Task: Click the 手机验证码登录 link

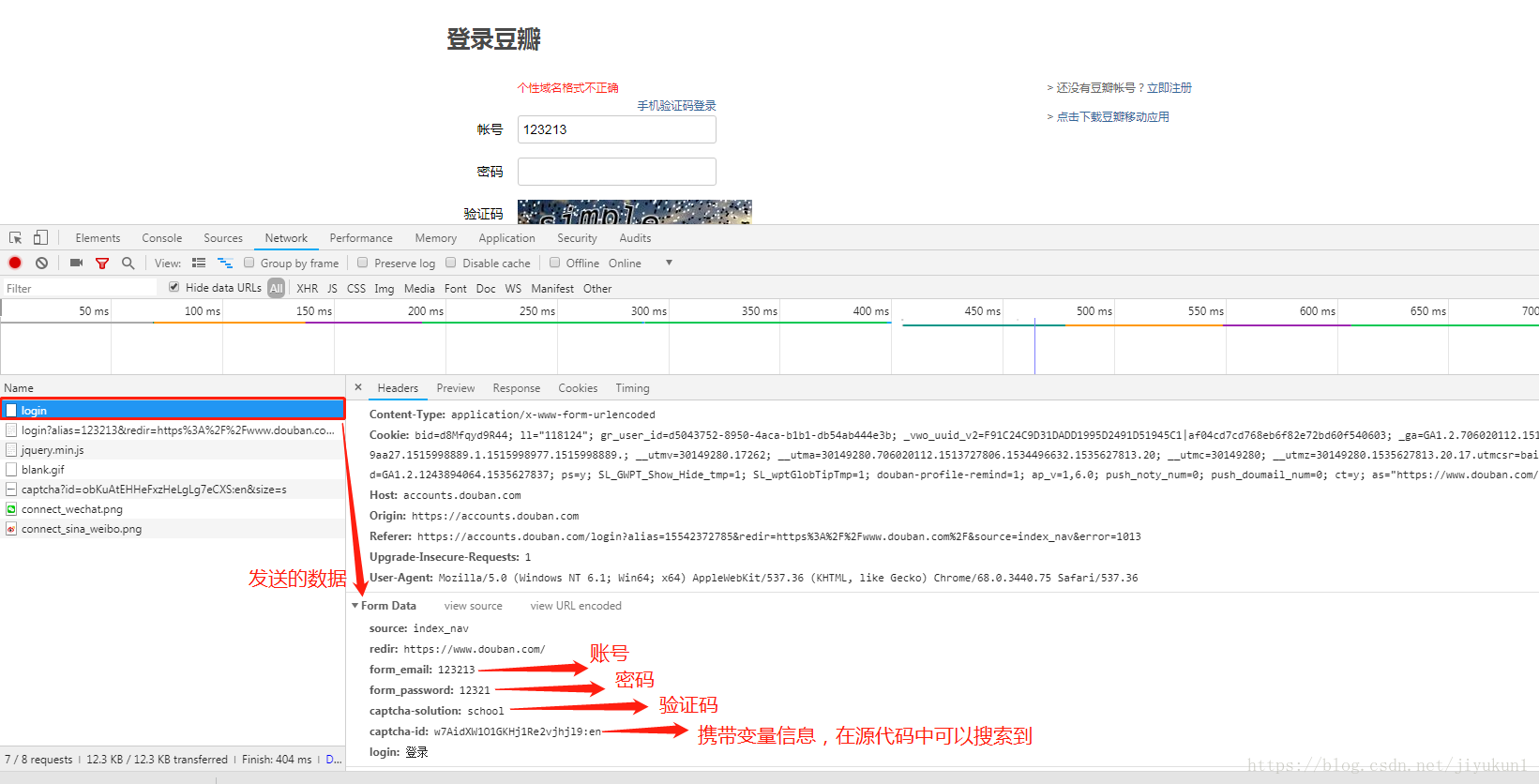Action: coord(677,106)
